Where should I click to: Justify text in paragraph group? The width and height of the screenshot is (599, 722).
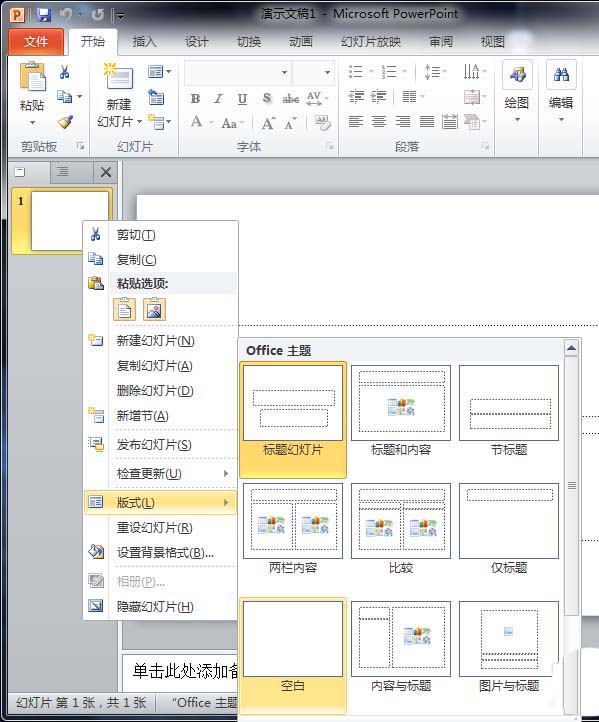click(x=427, y=122)
